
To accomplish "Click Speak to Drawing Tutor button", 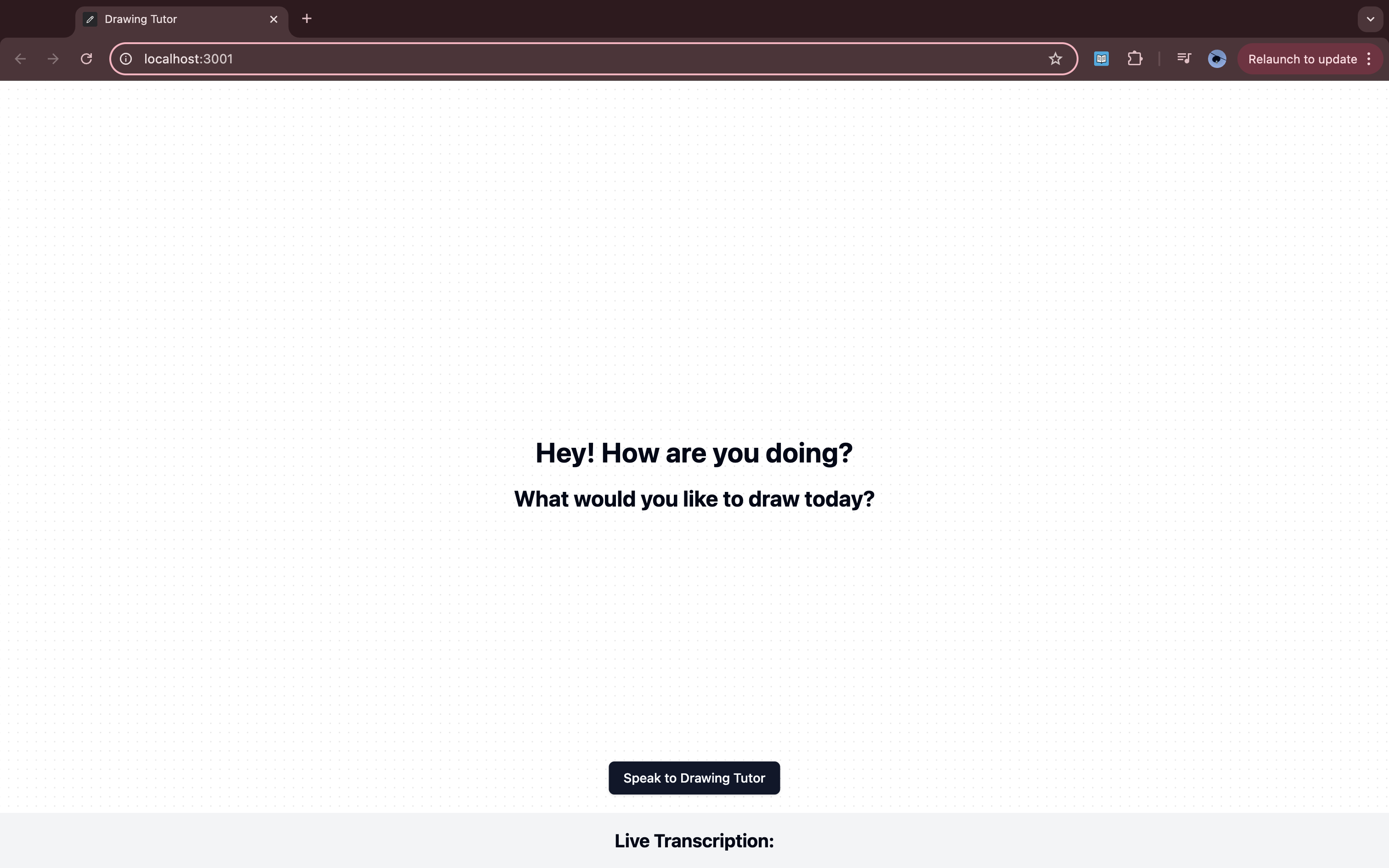I will click(x=694, y=778).
